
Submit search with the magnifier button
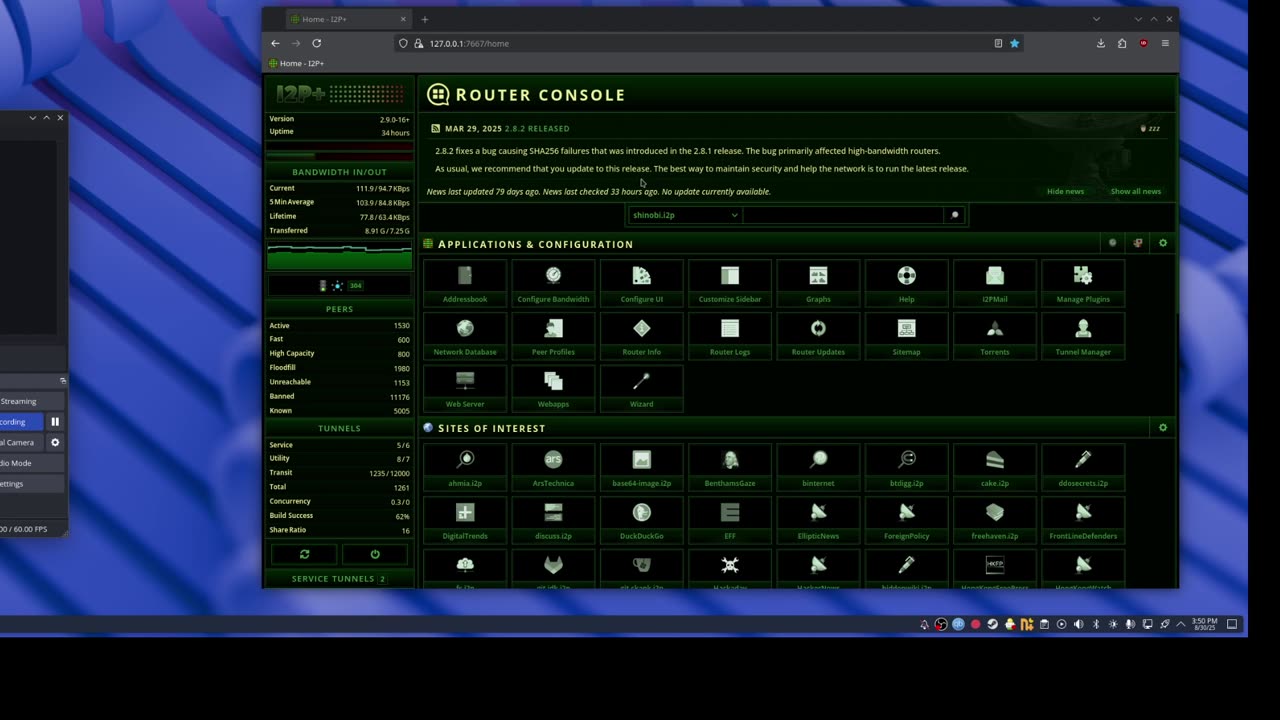(955, 215)
